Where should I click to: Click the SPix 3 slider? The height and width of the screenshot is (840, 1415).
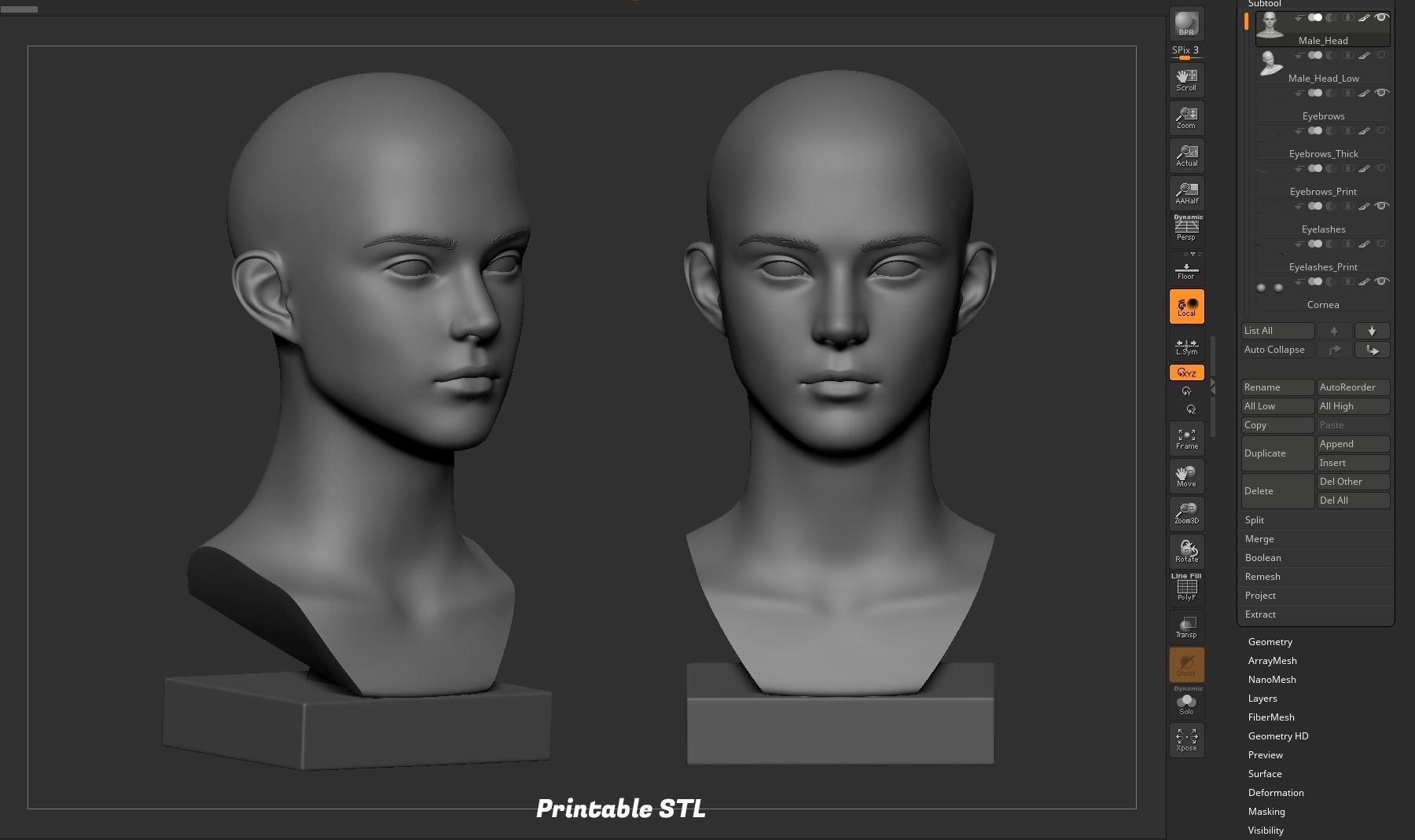pyautogui.click(x=1186, y=53)
